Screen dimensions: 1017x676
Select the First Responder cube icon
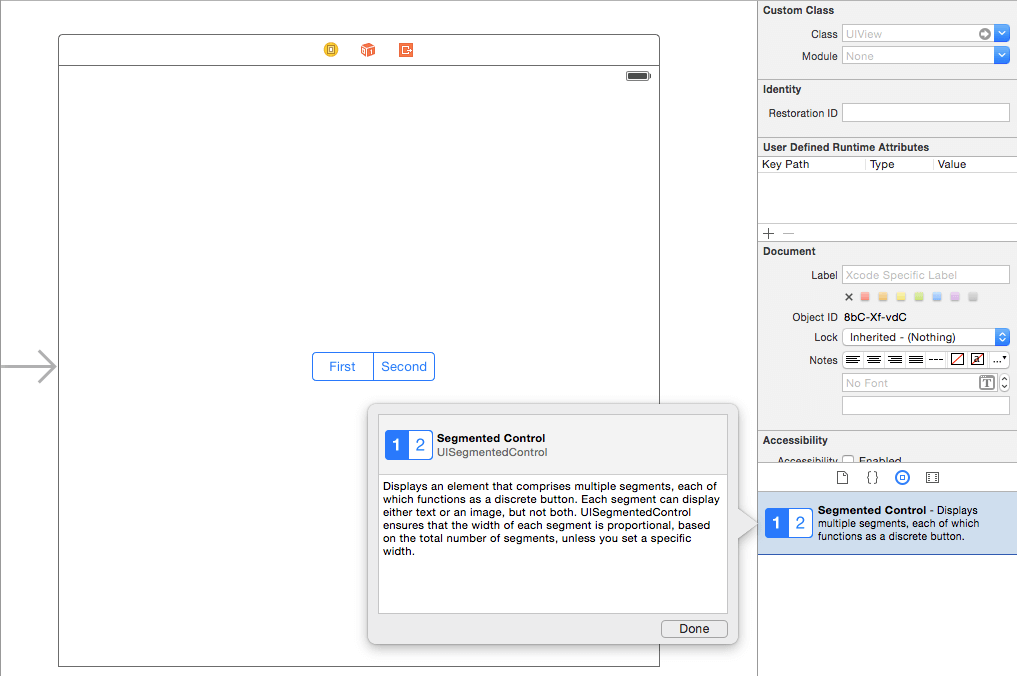[x=368, y=50]
